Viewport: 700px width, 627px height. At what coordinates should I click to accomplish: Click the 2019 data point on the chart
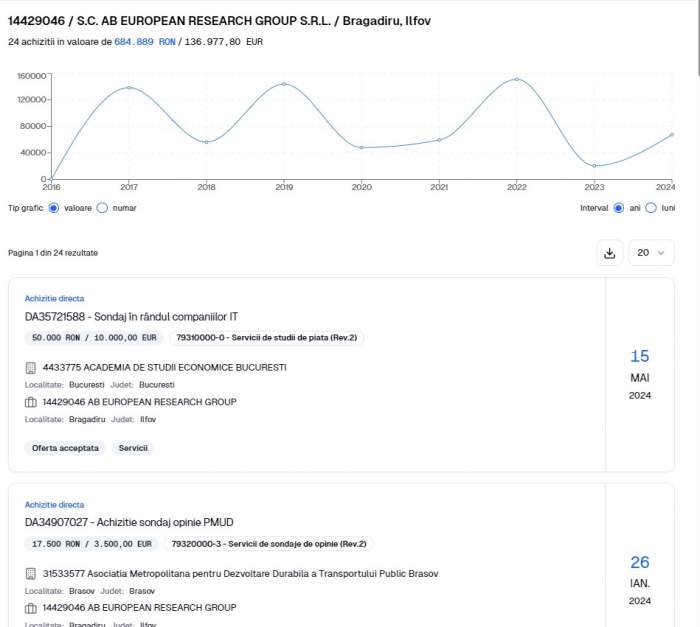coord(284,84)
